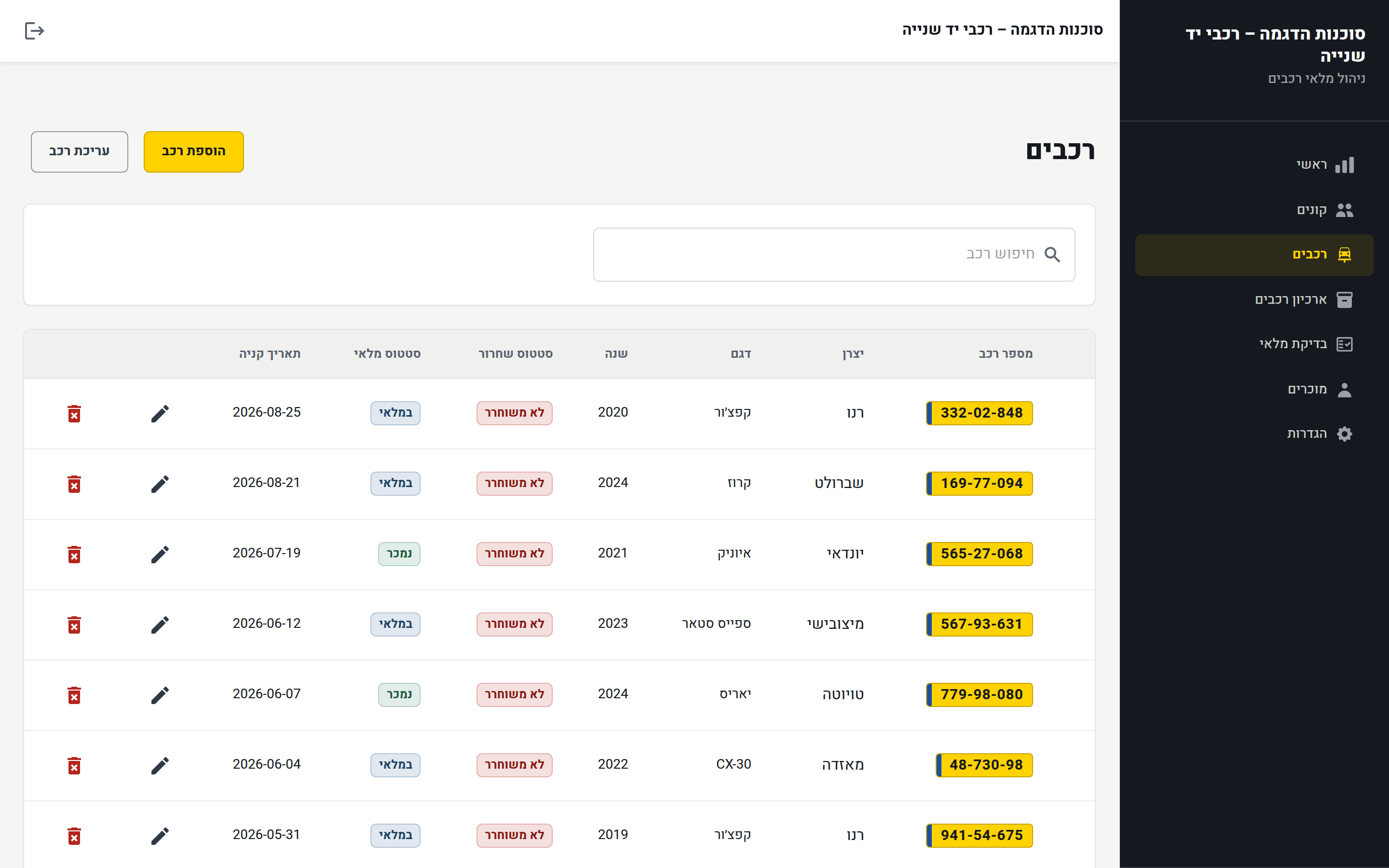The width and height of the screenshot is (1389, 868).
Task: Edit vehicle 565-27-068 with pencil icon
Action: tap(160, 554)
